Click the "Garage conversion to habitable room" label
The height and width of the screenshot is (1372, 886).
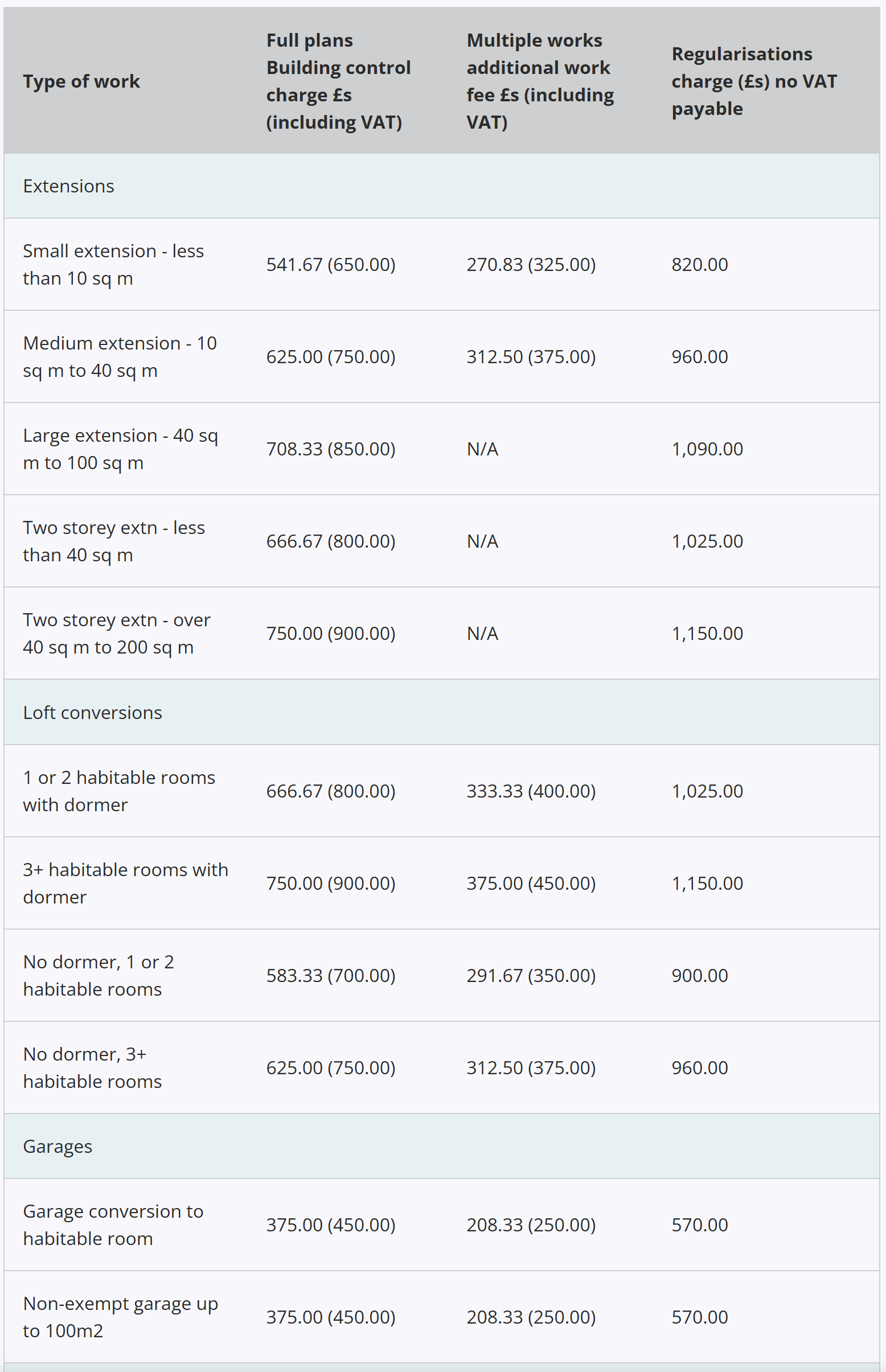[x=113, y=1225]
